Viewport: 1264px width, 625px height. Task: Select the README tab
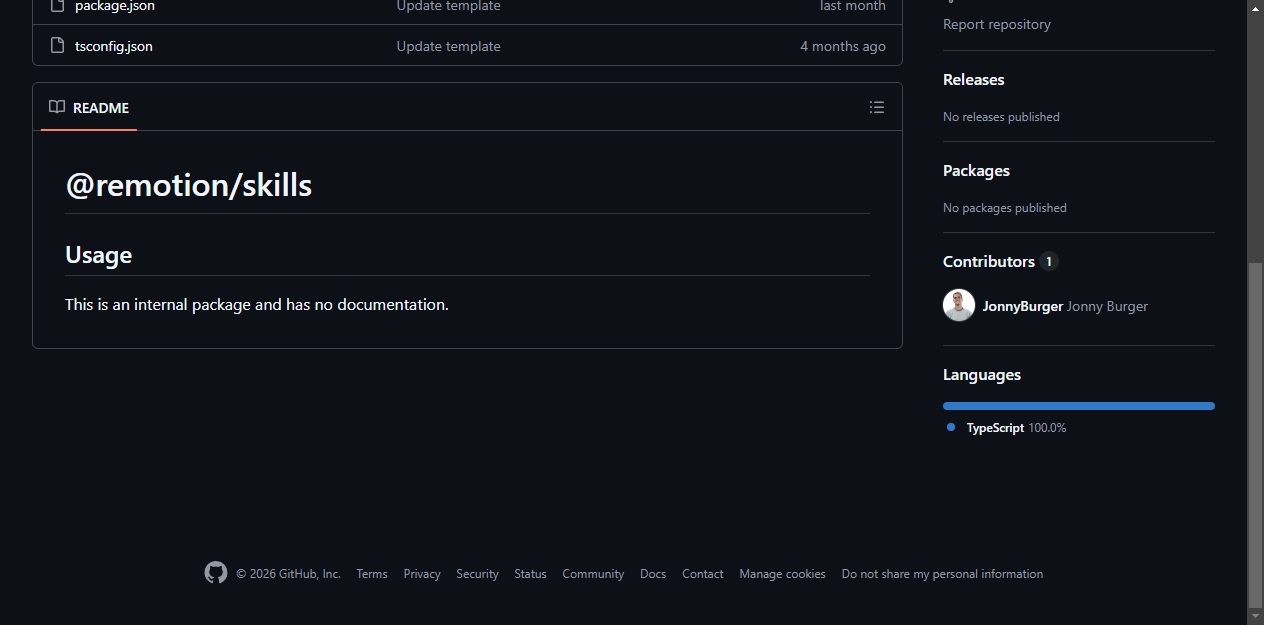[89, 108]
